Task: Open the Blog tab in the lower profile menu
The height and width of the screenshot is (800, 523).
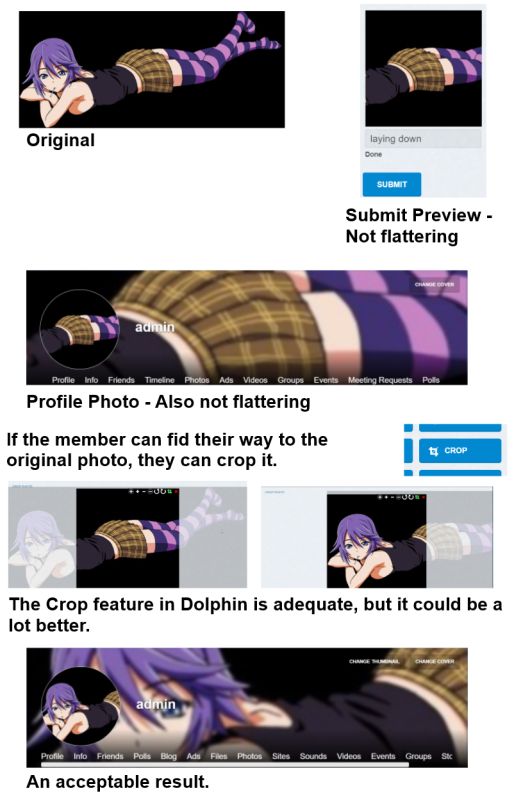Action: [168, 756]
